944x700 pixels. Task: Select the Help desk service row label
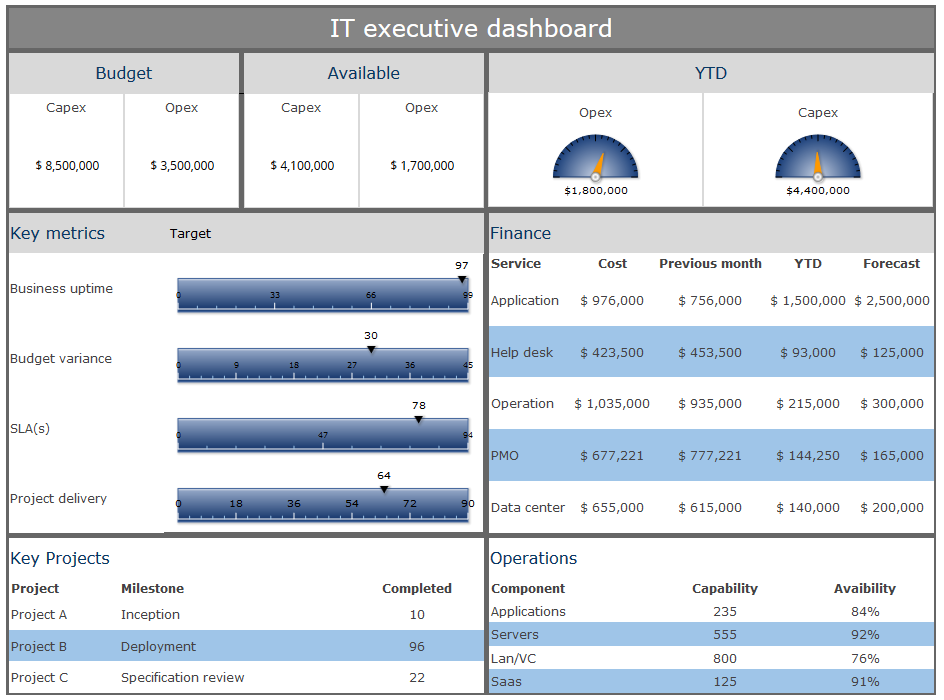522,353
